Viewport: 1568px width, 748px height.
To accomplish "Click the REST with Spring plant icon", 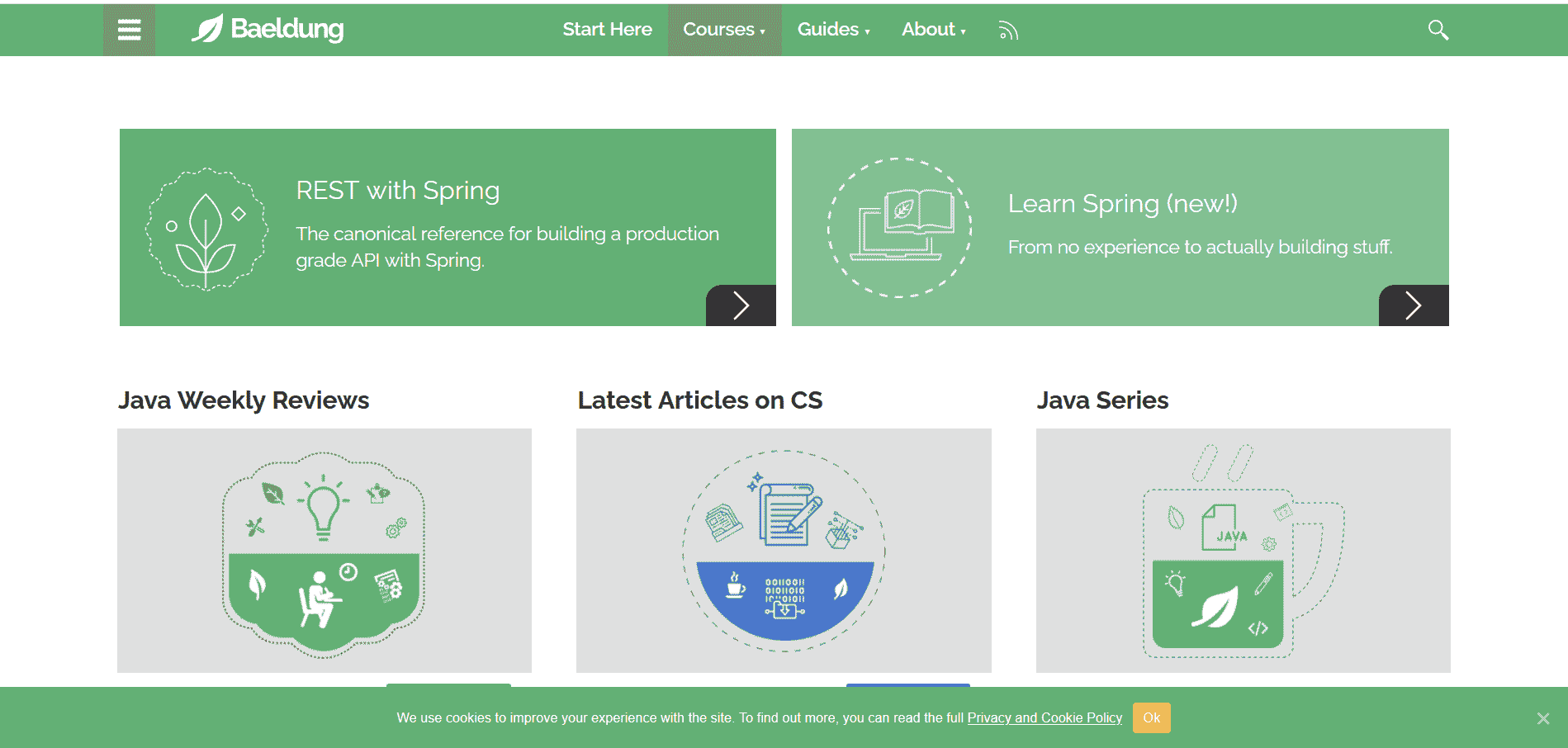I will [206, 230].
